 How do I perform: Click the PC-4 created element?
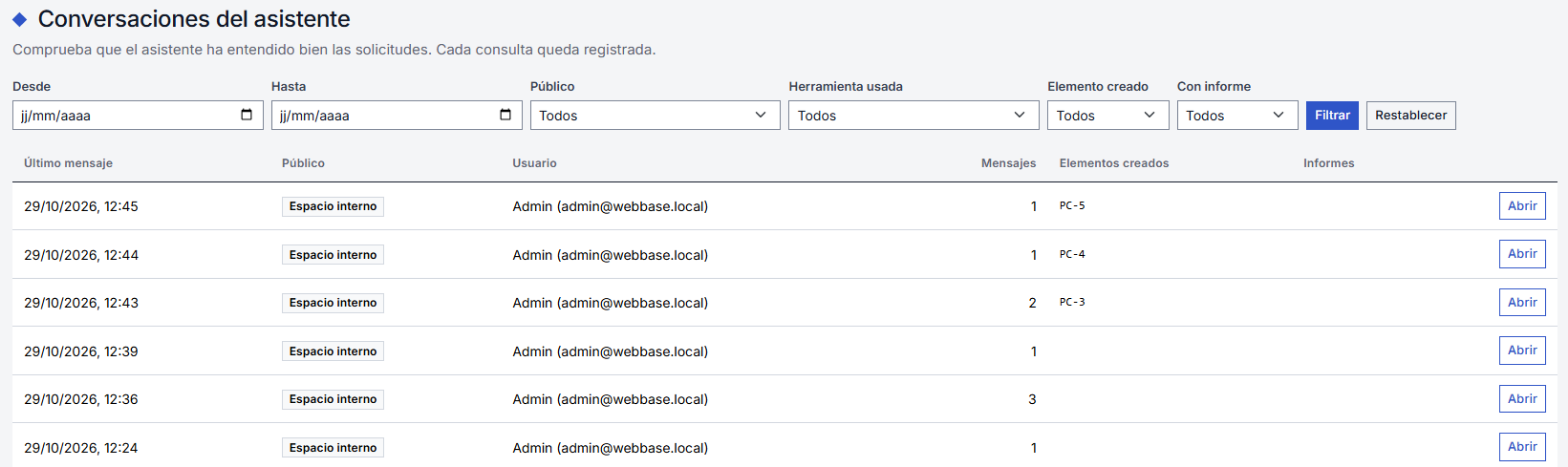pyautogui.click(x=1072, y=254)
